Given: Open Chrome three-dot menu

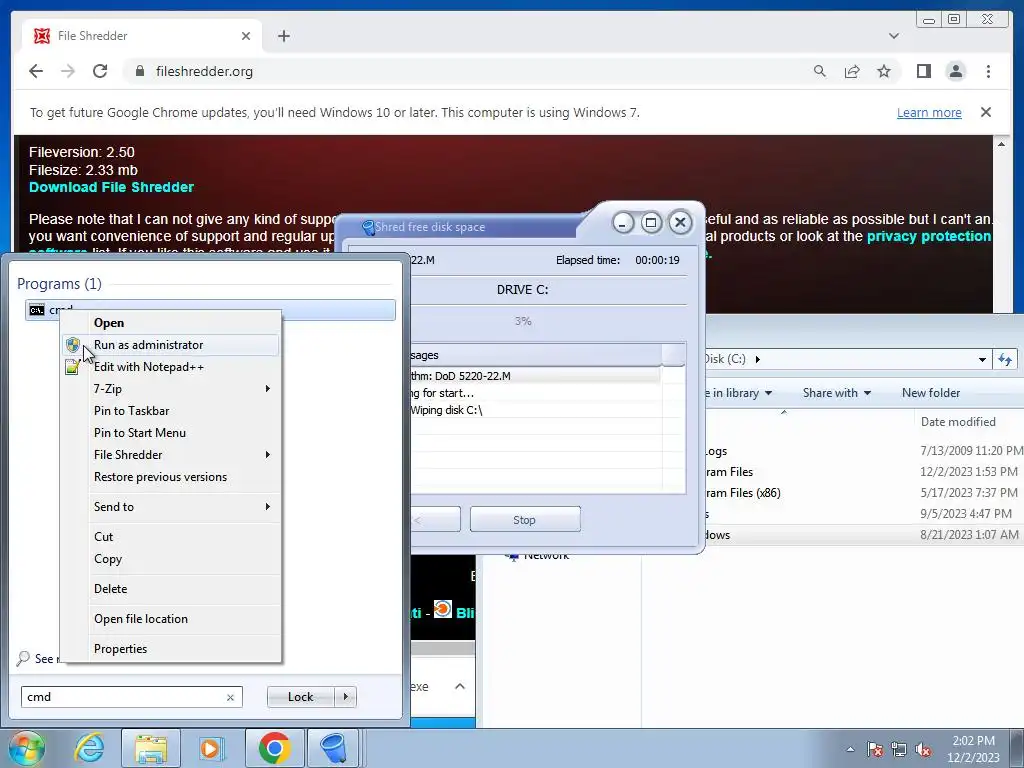Looking at the screenshot, I should 988,71.
